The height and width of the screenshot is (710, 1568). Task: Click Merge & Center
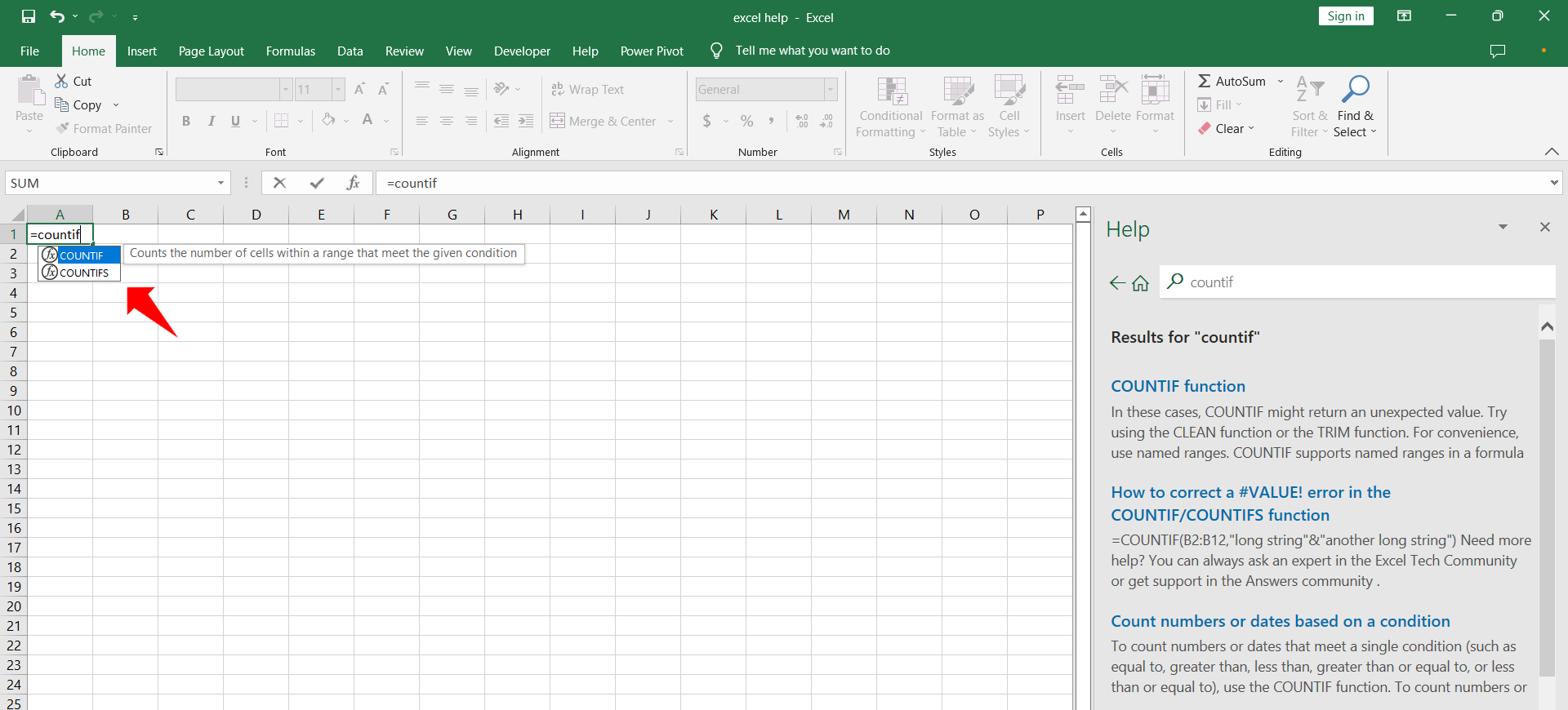[x=604, y=121]
